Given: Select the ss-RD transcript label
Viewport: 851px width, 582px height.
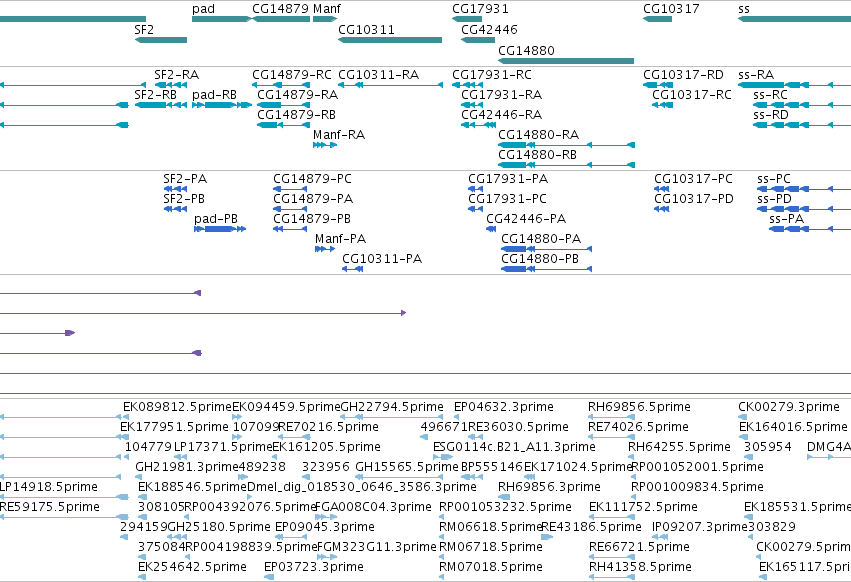Looking at the screenshot, I should coord(771,115).
